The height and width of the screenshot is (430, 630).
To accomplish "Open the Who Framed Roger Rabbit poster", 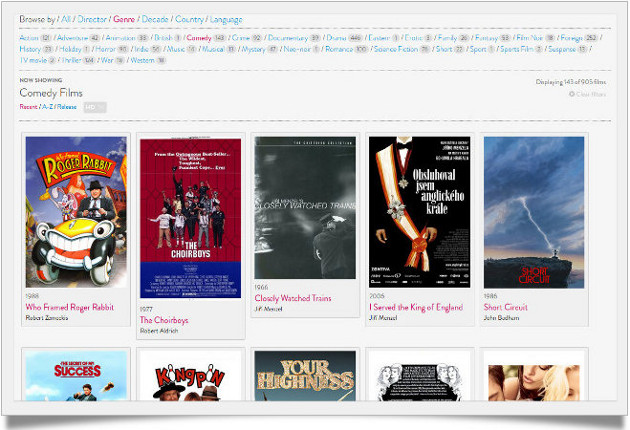I will click(76, 212).
